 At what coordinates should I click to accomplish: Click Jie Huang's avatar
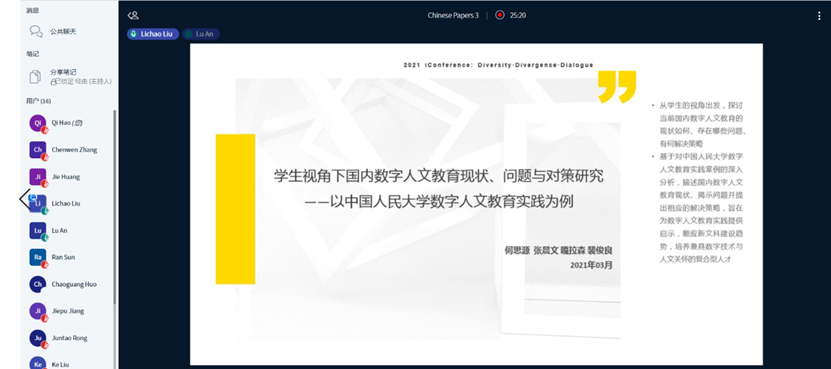coord(38,177)
